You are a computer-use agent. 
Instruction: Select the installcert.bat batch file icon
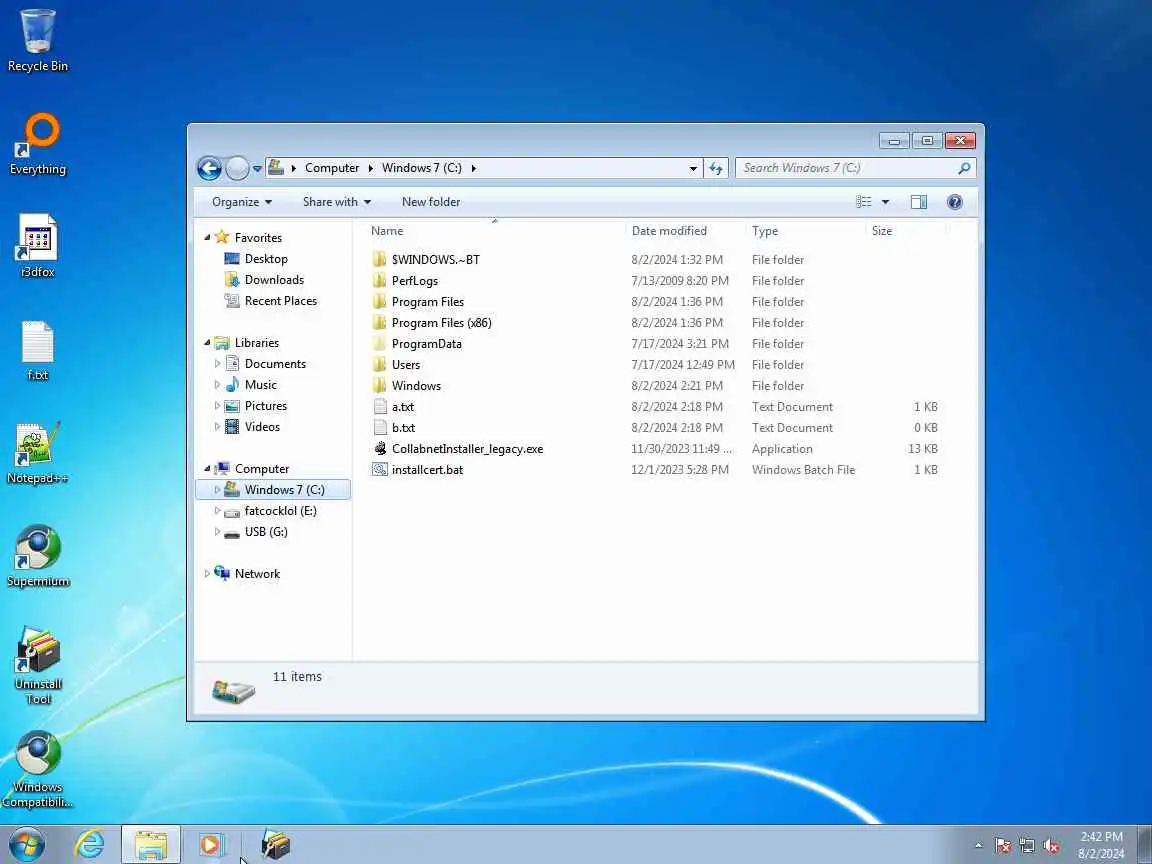(380, 469)
